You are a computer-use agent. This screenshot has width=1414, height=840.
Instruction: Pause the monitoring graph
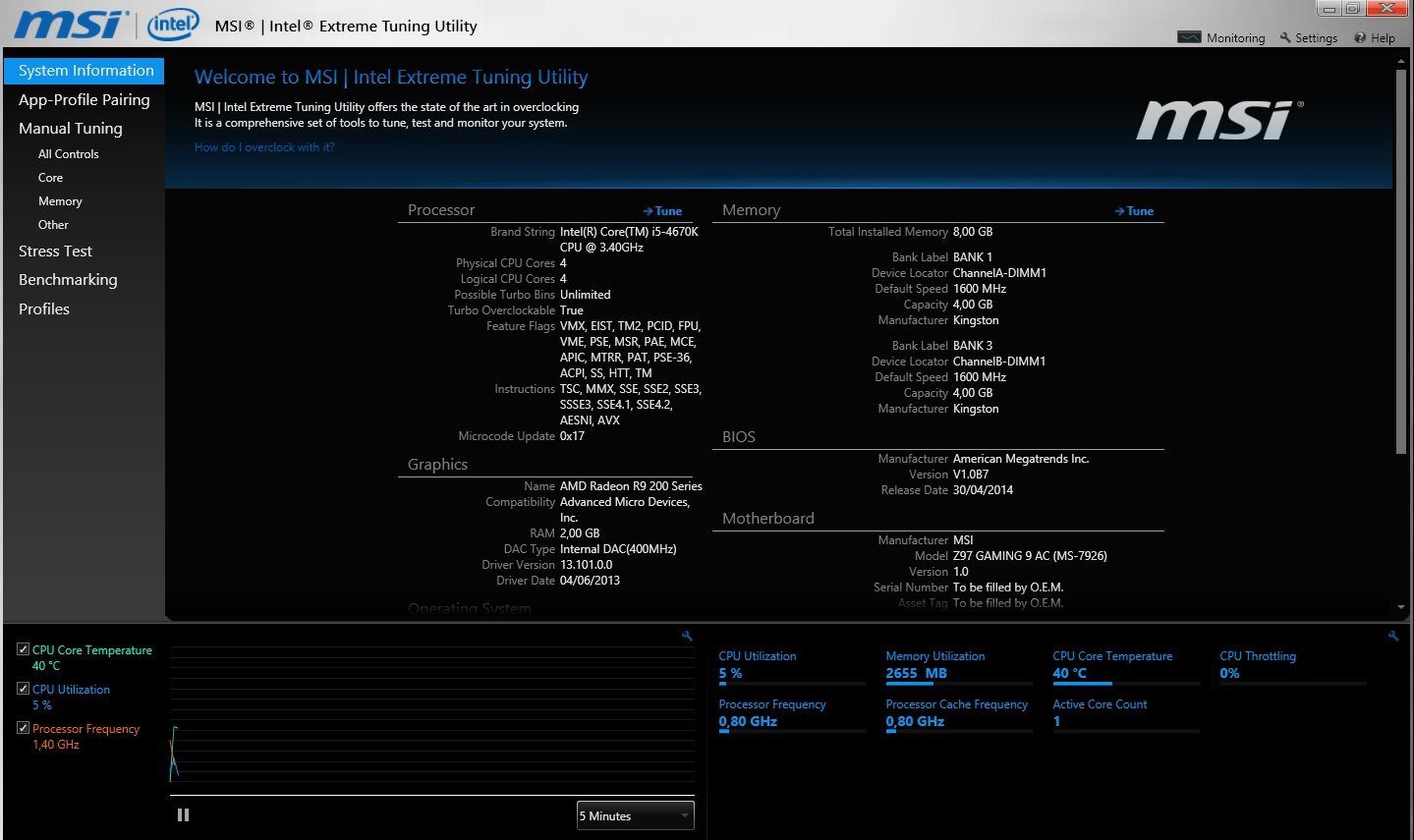point(183,814)
